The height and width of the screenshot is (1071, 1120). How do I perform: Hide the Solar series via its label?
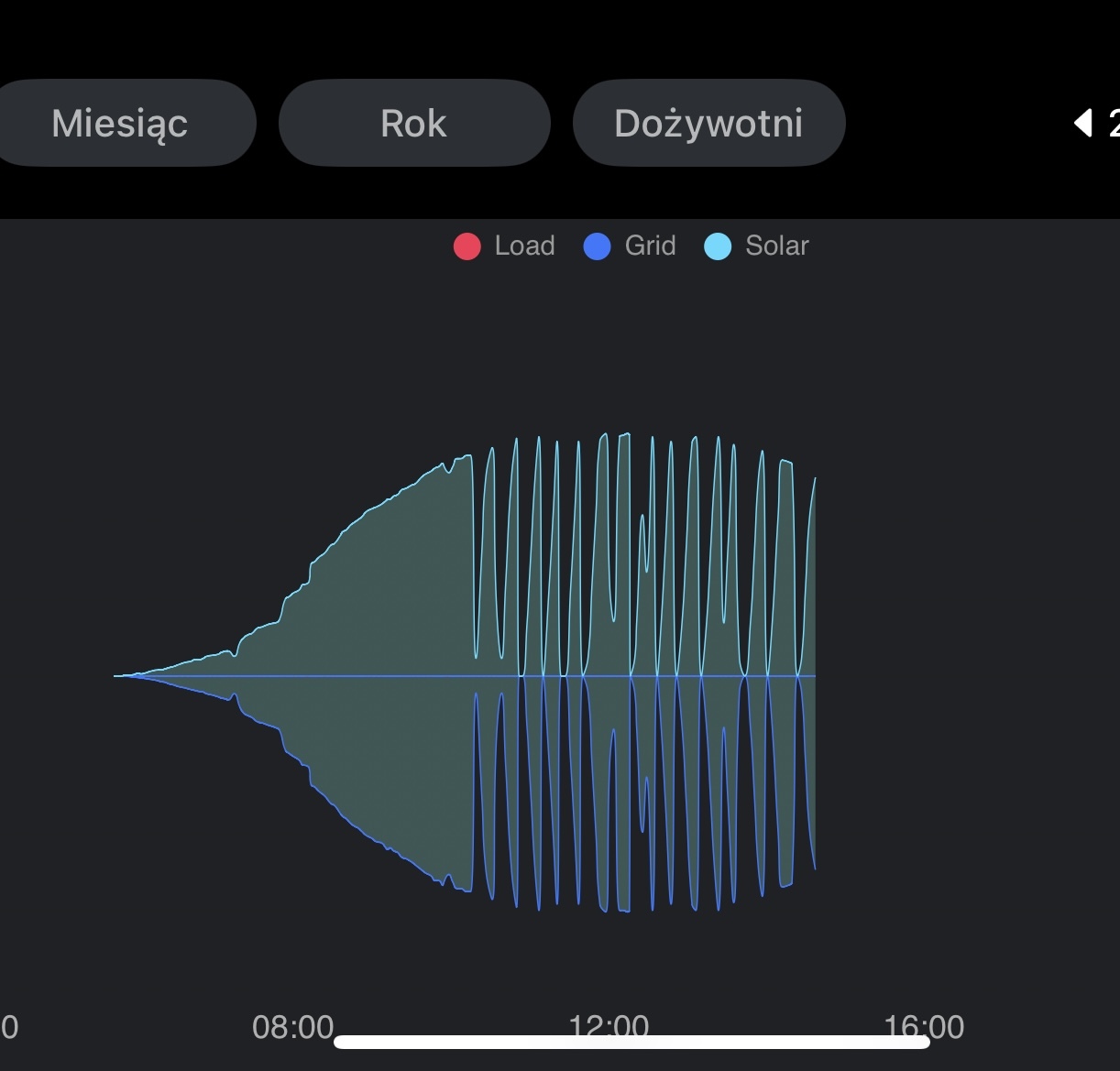point(776,246)
